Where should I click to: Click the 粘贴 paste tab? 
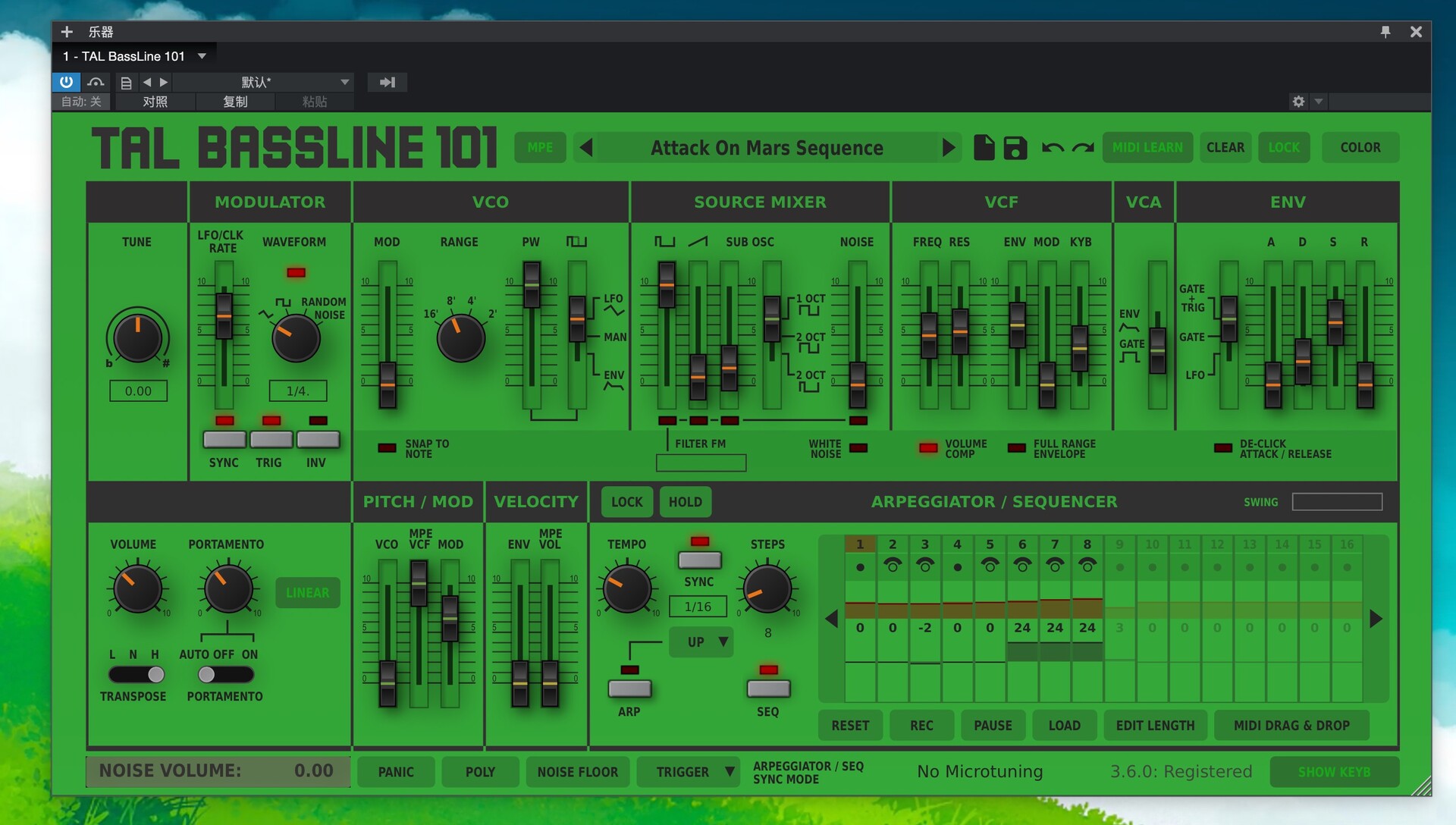(314, 102)
